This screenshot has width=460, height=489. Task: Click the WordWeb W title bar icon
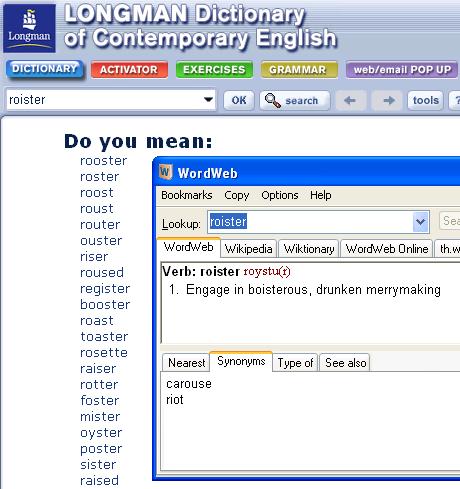click(165, 172)
